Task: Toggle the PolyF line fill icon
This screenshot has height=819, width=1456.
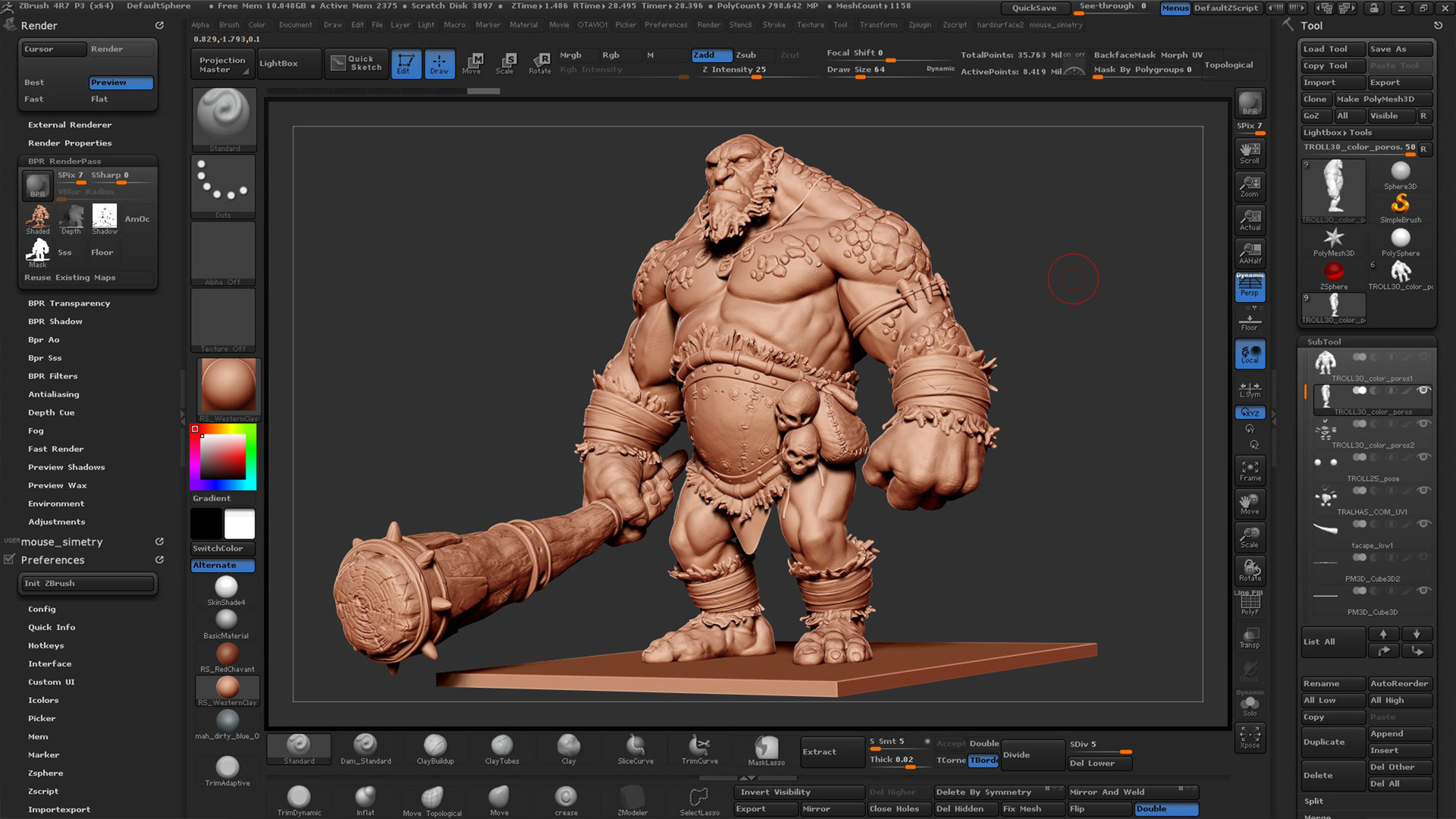Action: [1250, 604]
